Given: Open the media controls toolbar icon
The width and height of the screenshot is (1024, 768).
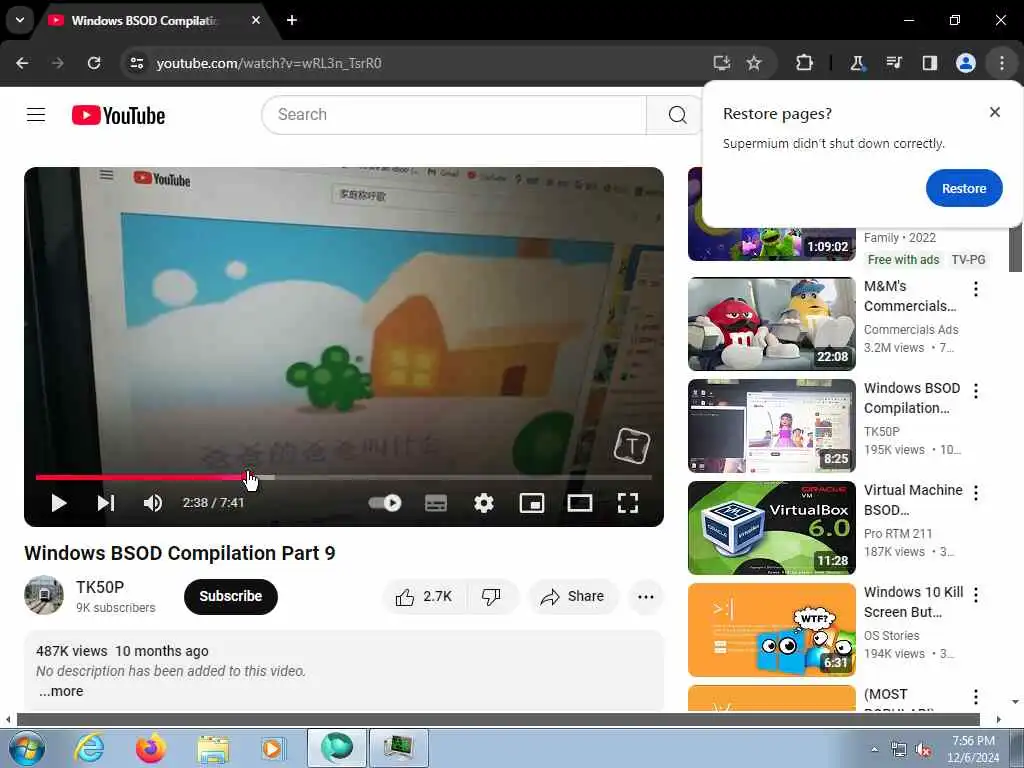Looking at the screenshot, I should [893, 63].
